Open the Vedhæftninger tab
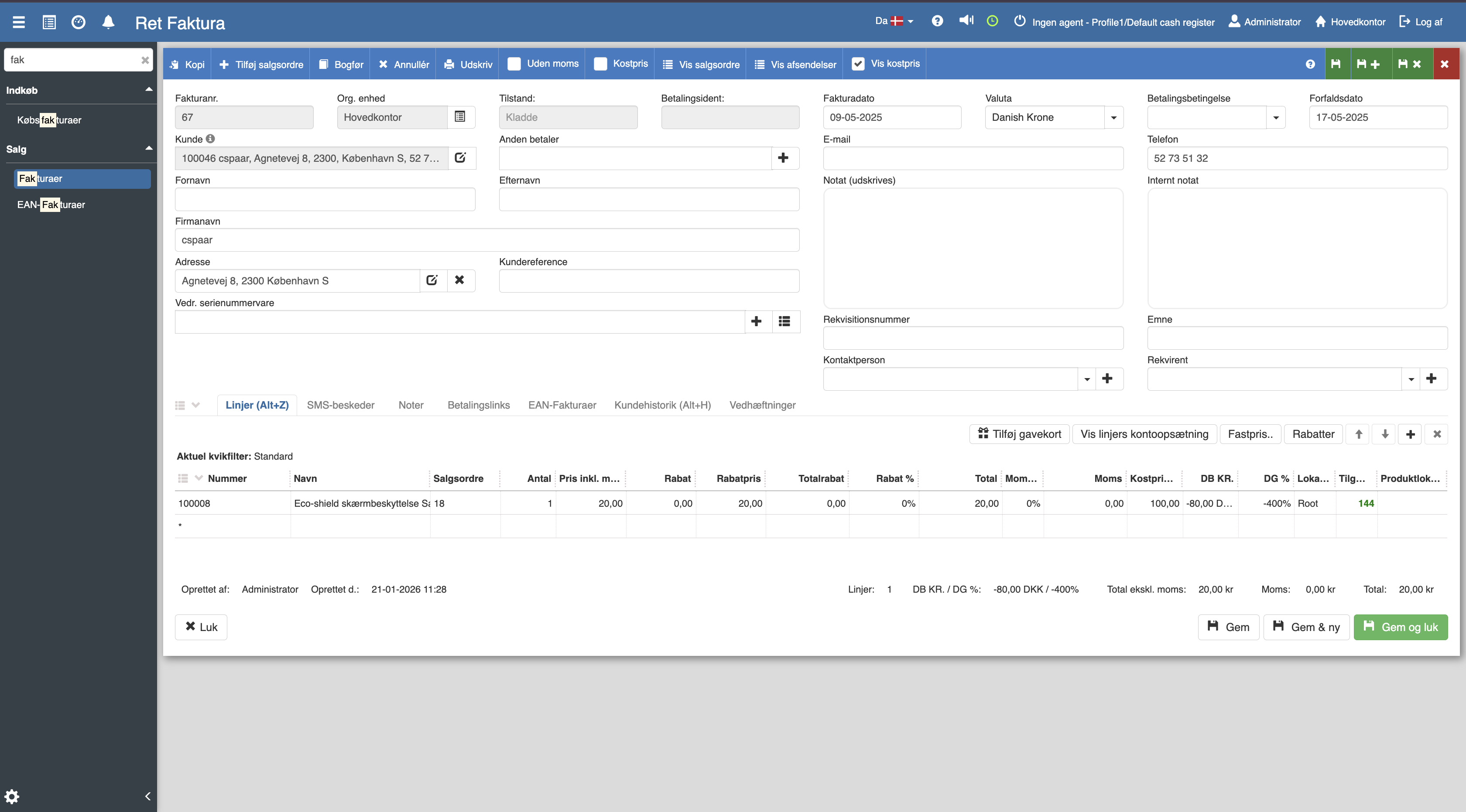This screenshot has width=1466, height=812. (x=762, y=405)
